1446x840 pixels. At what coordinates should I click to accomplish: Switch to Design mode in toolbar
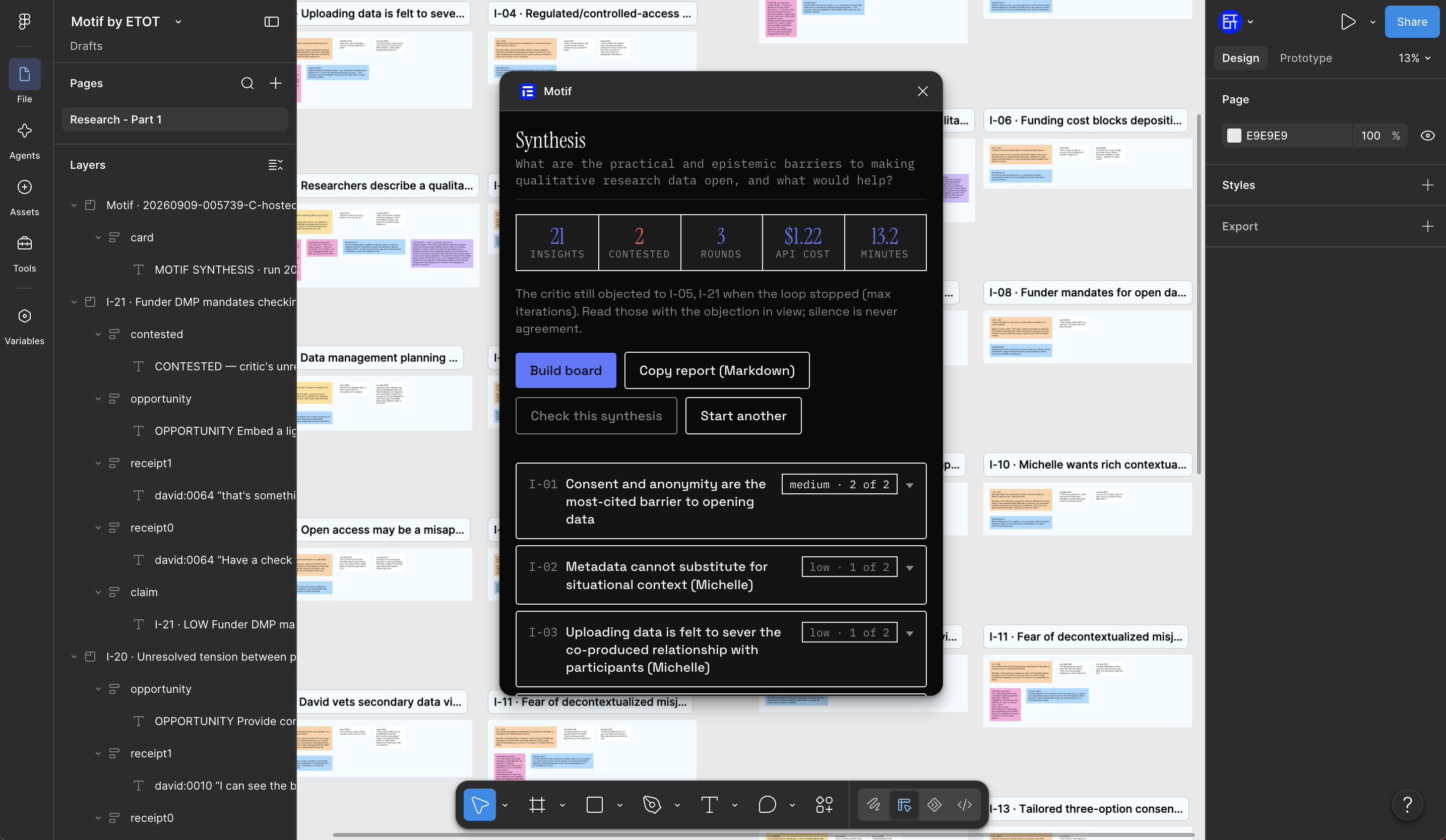pos(904,804)
